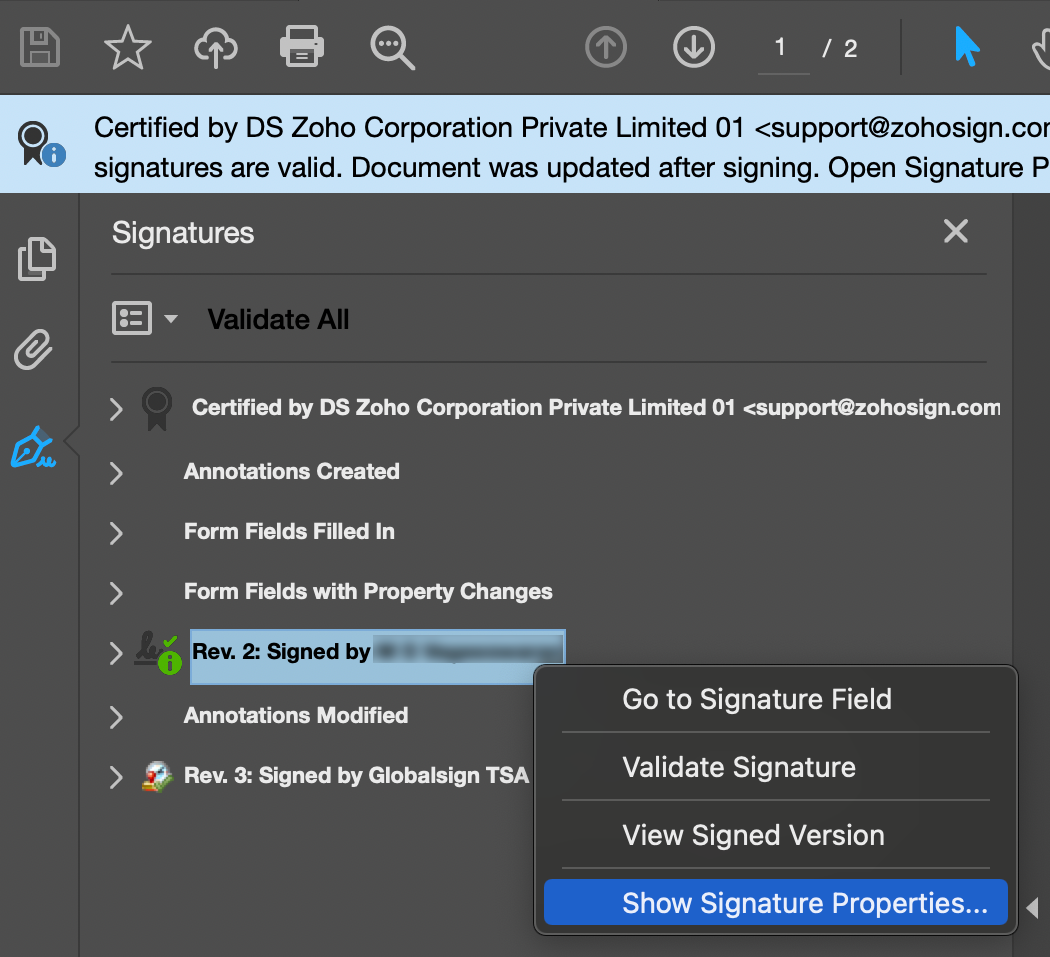Expand Form Fields with Property Changes
Image resolution: width=1050 pixels, height=957 pixels.
[116, 593]
